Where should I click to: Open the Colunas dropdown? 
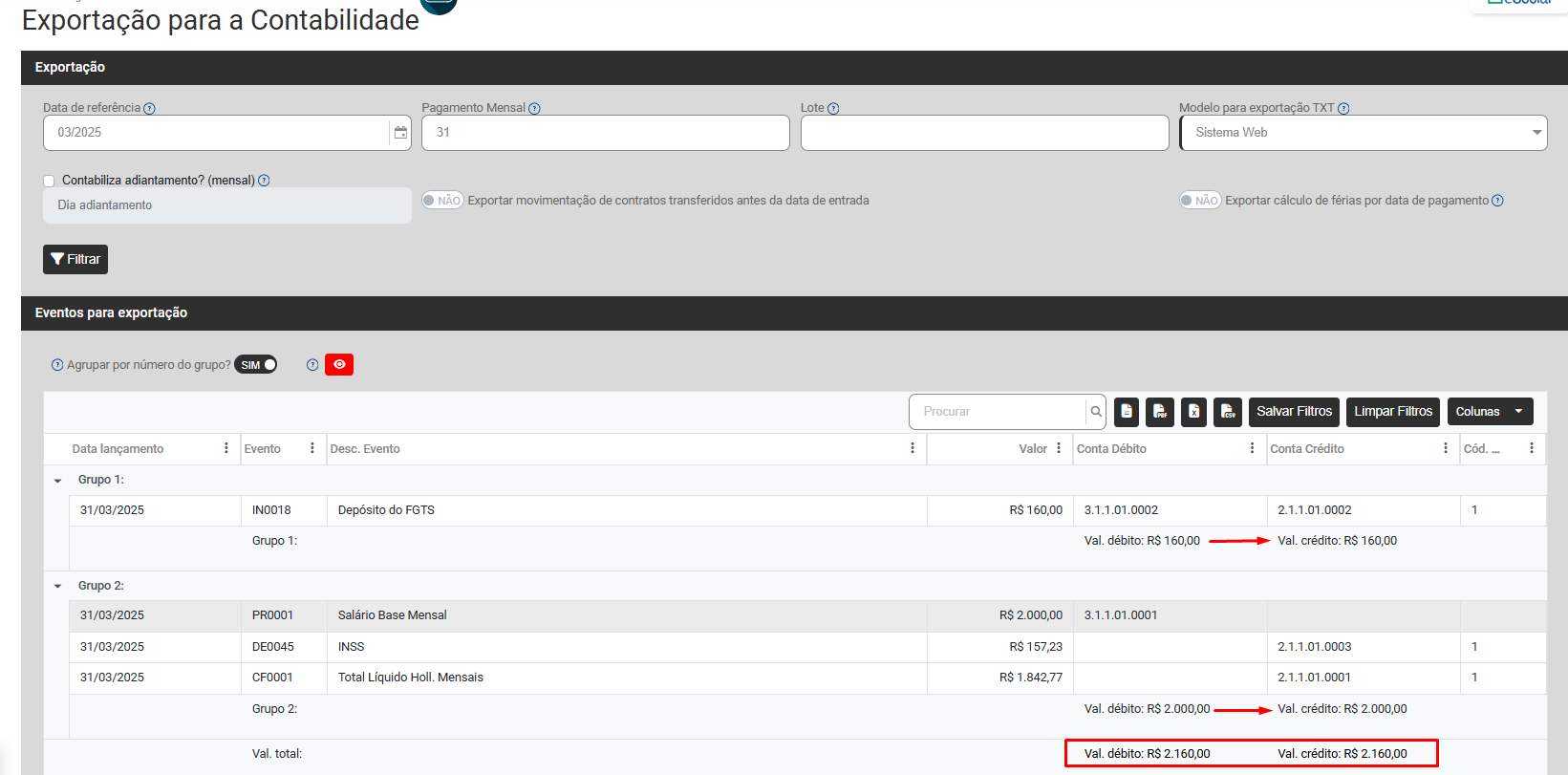tap(1490, 412)
